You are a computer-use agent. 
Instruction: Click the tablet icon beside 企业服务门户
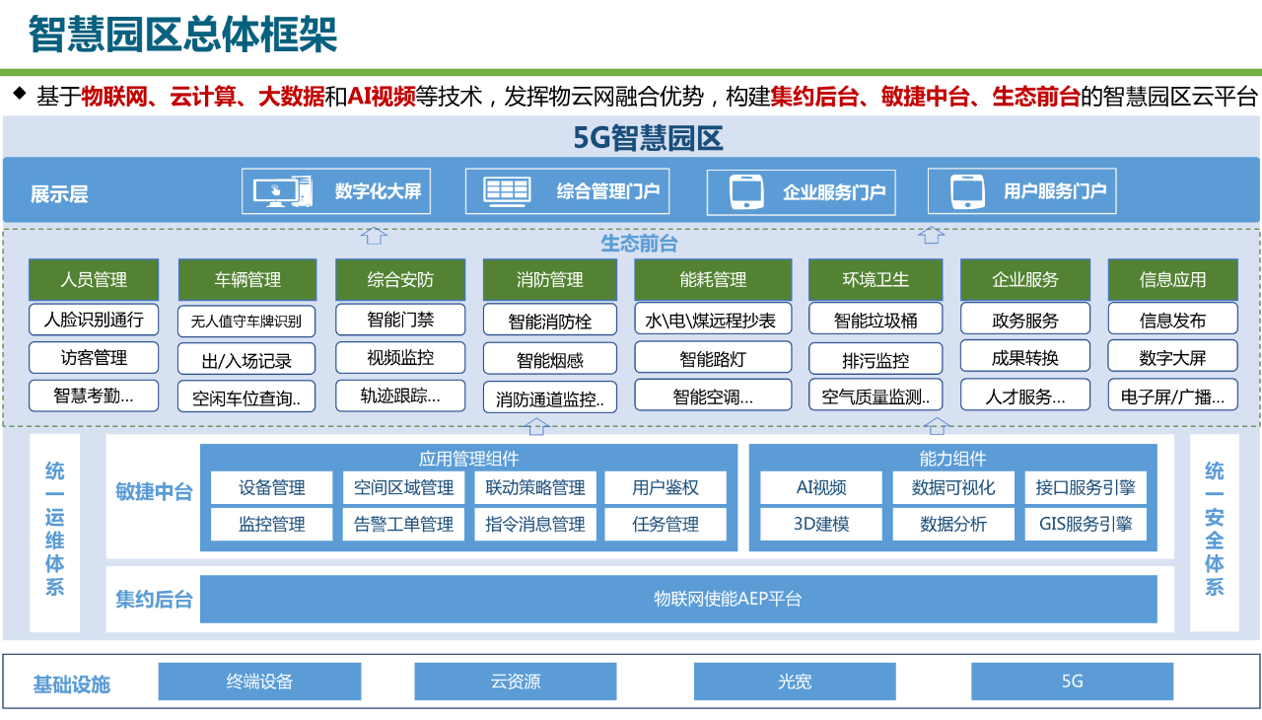(x=747, y=192)
